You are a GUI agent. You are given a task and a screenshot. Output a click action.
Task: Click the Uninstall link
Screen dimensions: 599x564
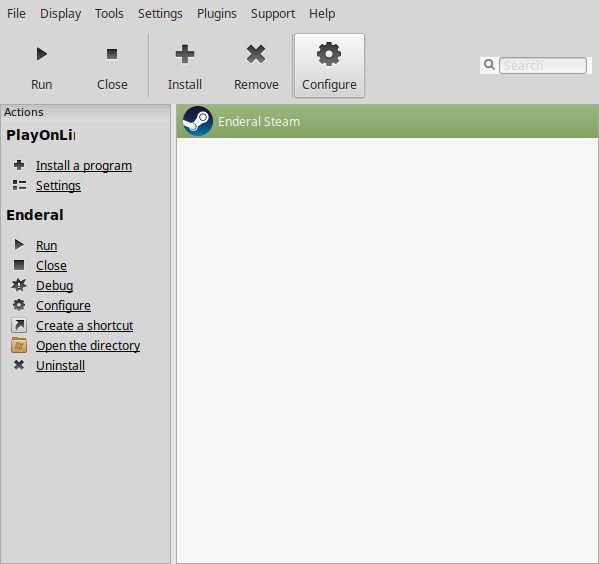click(x=60, y=365)
